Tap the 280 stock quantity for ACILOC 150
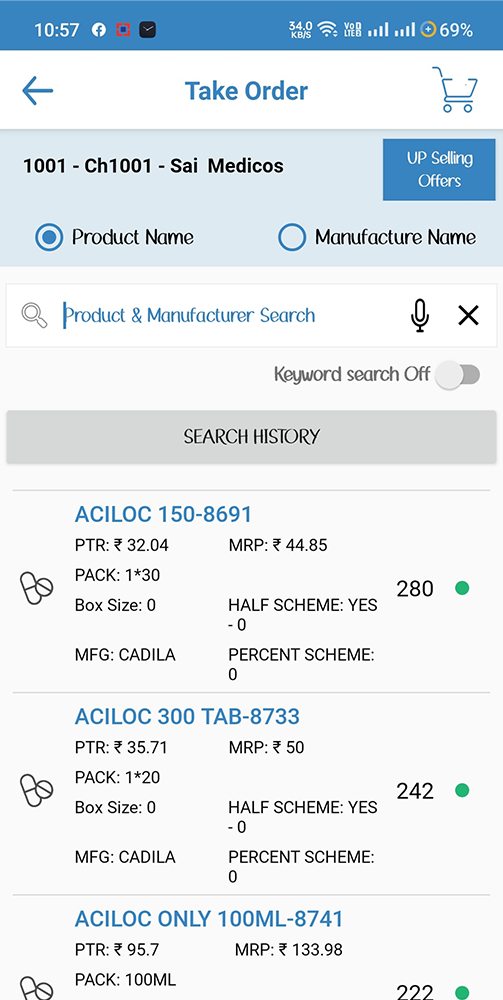 pyautogui.click(x=415, y=588)
